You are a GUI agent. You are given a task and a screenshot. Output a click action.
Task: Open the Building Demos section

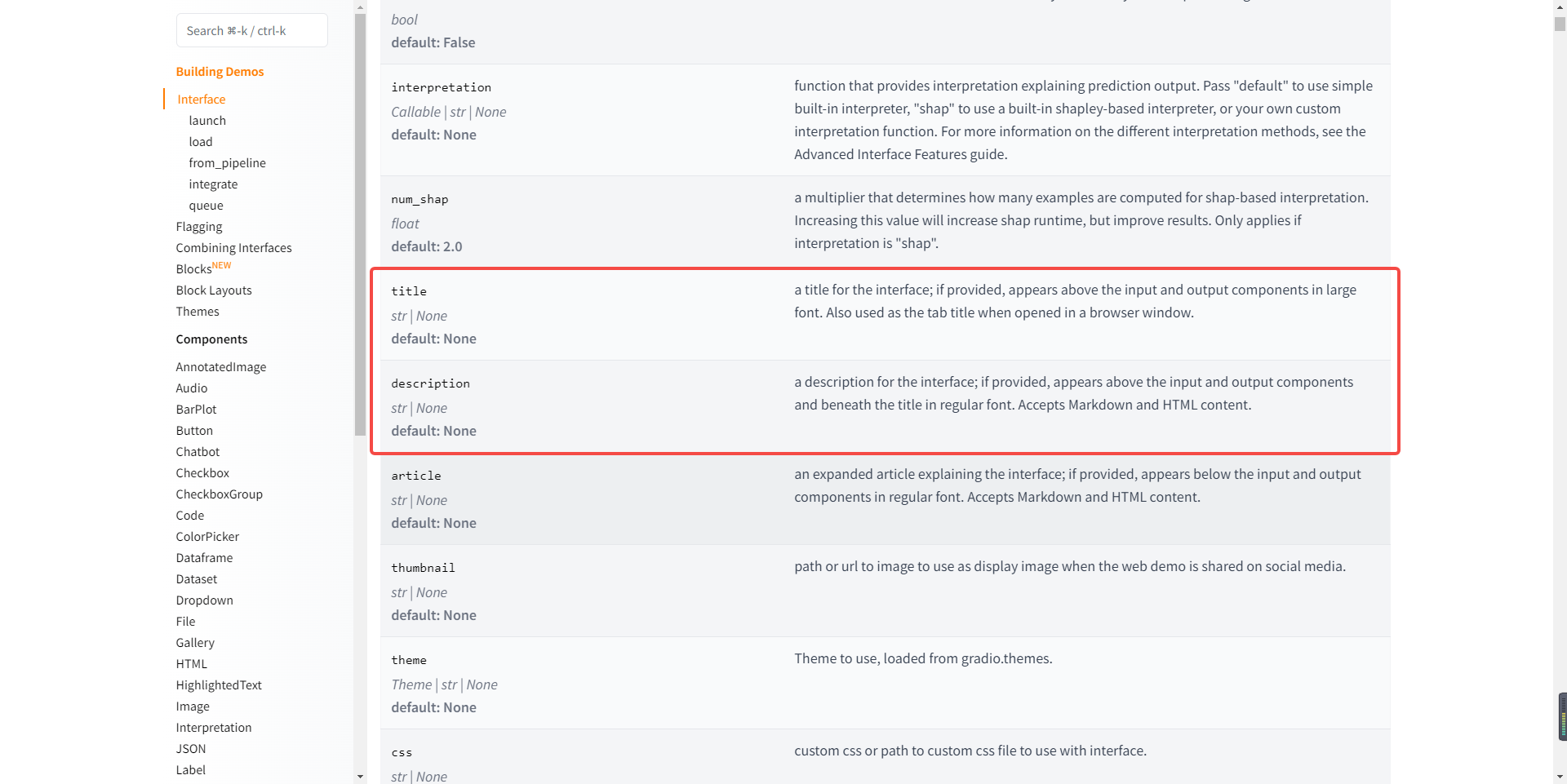pos(220,72)
